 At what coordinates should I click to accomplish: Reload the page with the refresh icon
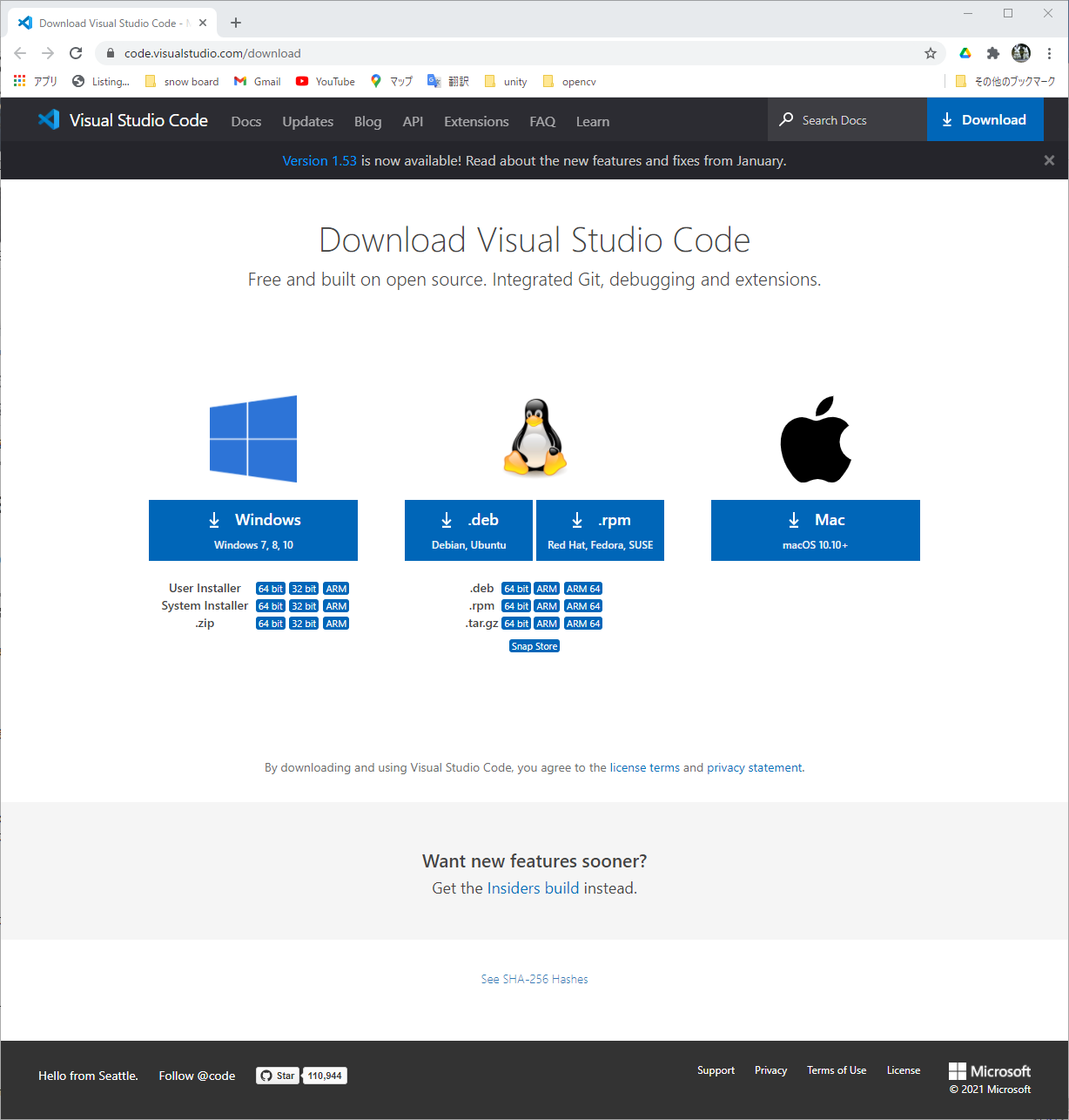[76, 53]
